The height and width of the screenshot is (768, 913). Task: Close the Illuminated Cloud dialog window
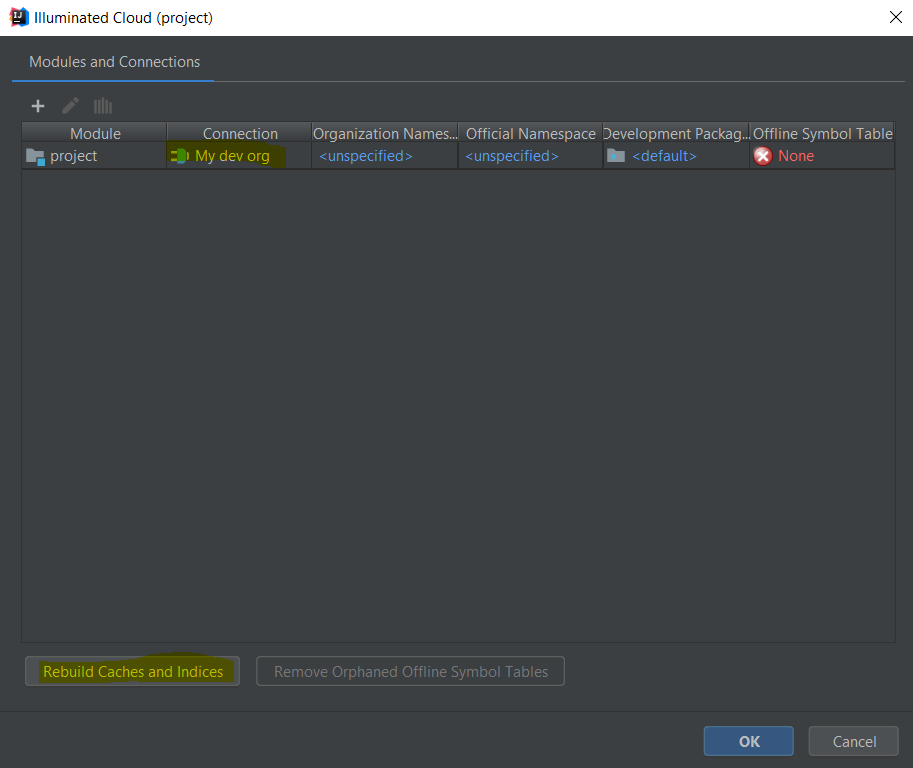click(894, 17)
